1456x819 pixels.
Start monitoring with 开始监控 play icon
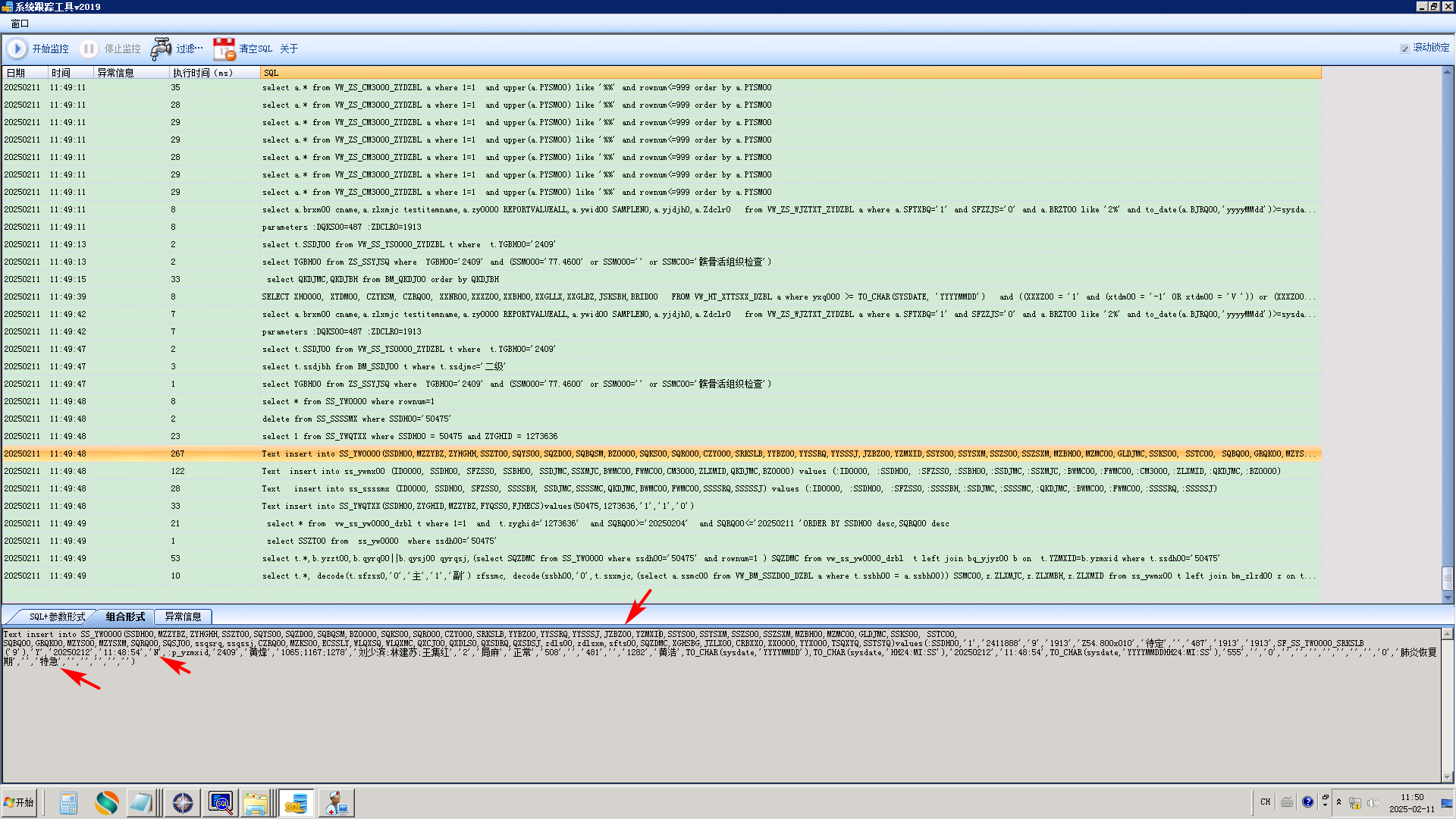coord(17,49)
